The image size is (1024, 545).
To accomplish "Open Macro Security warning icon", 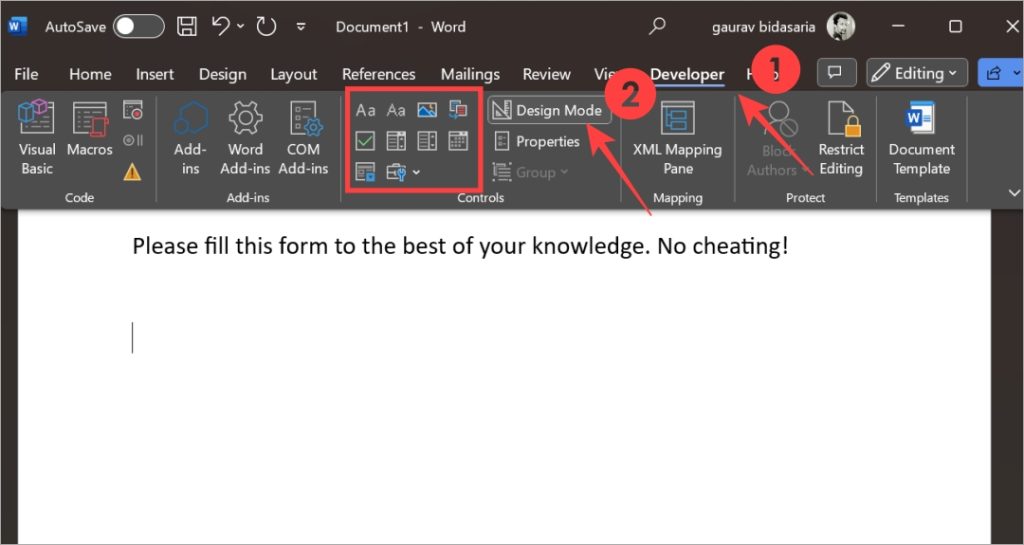I will click(133, 172).
